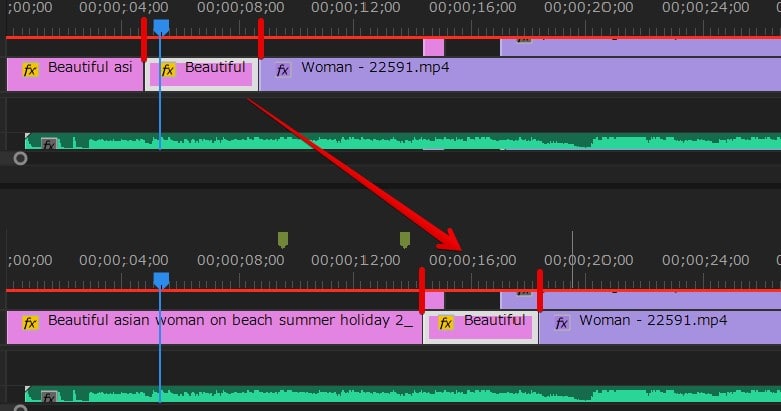
Task: Click fx badge on selected 'Beautiful' clip, upper timeline
Action: point(168,70)
